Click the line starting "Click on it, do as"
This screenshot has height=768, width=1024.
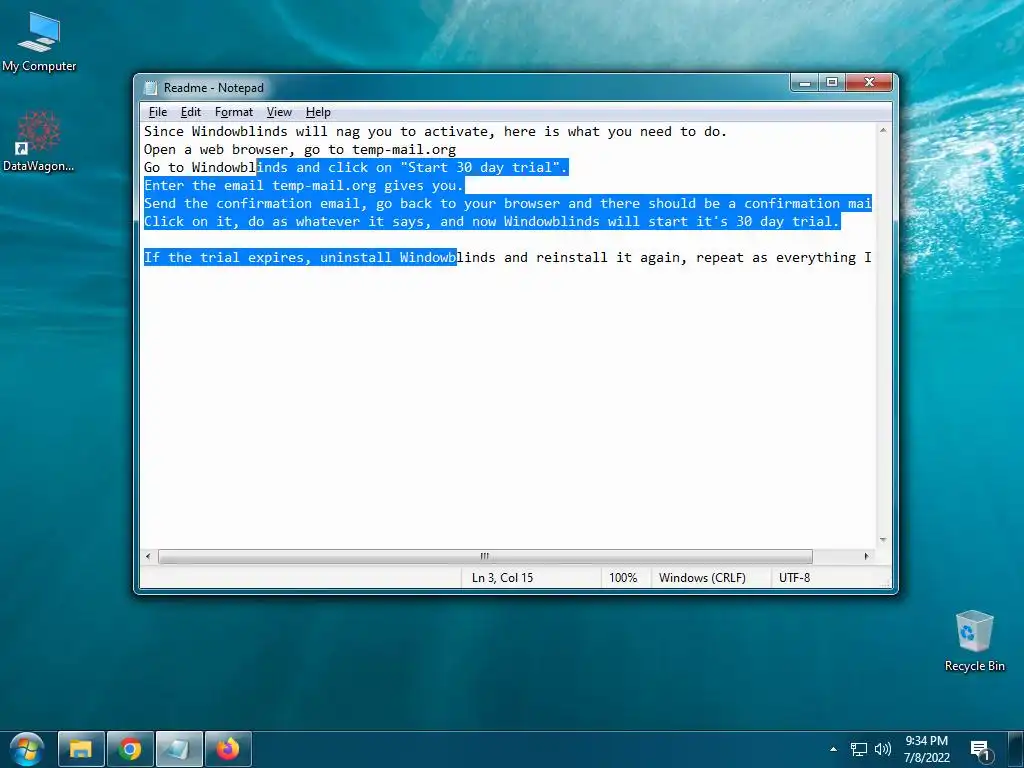point(491,221)
